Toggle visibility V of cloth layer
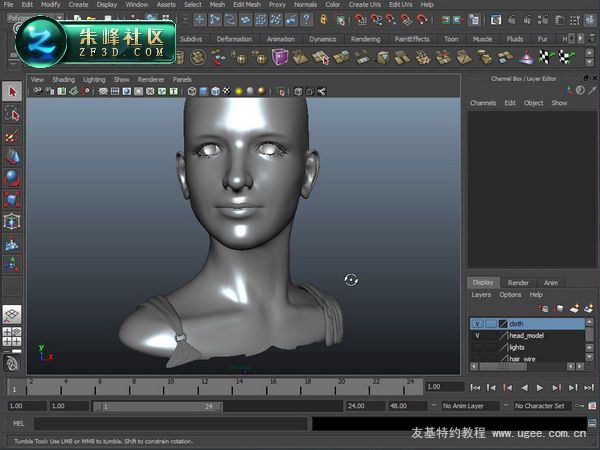The width and height of the screenshot is (600, 450). pos(477,324)
